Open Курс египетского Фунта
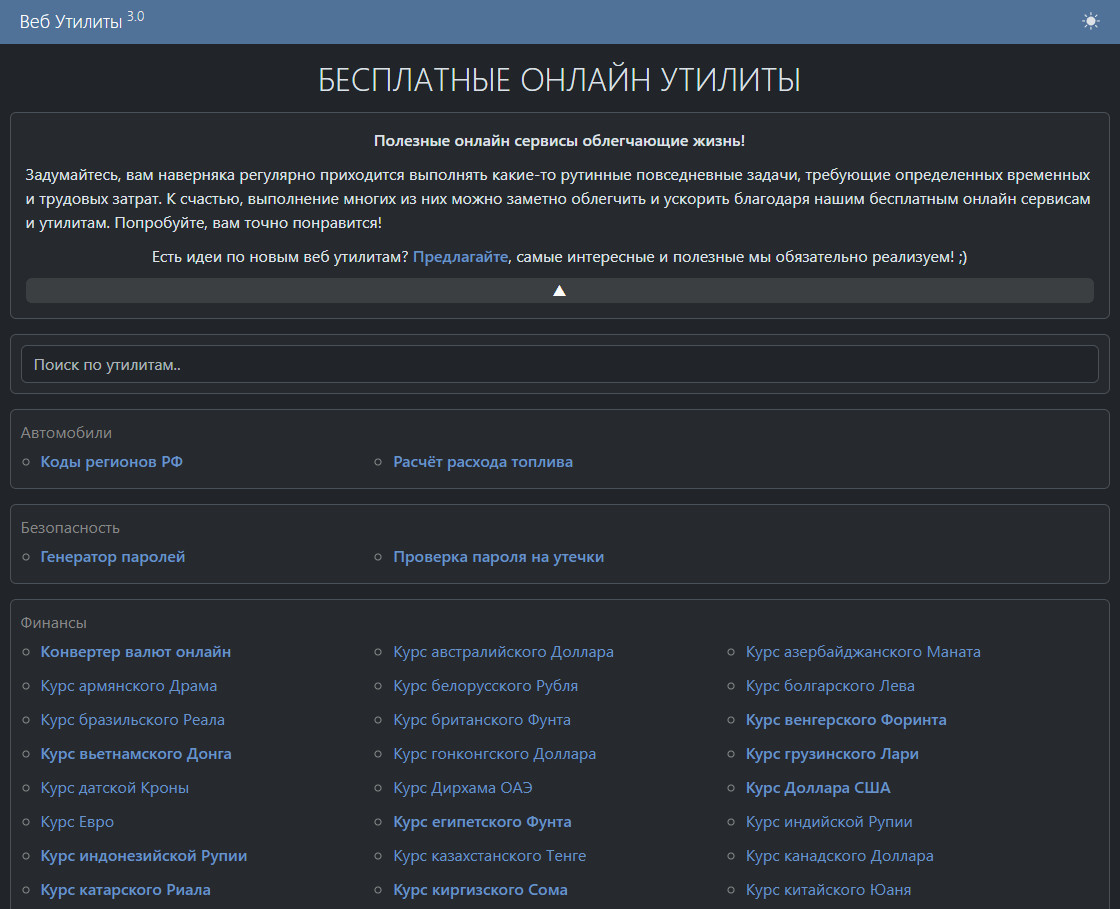Viewport: 1120px width, 909px height. 482,822
